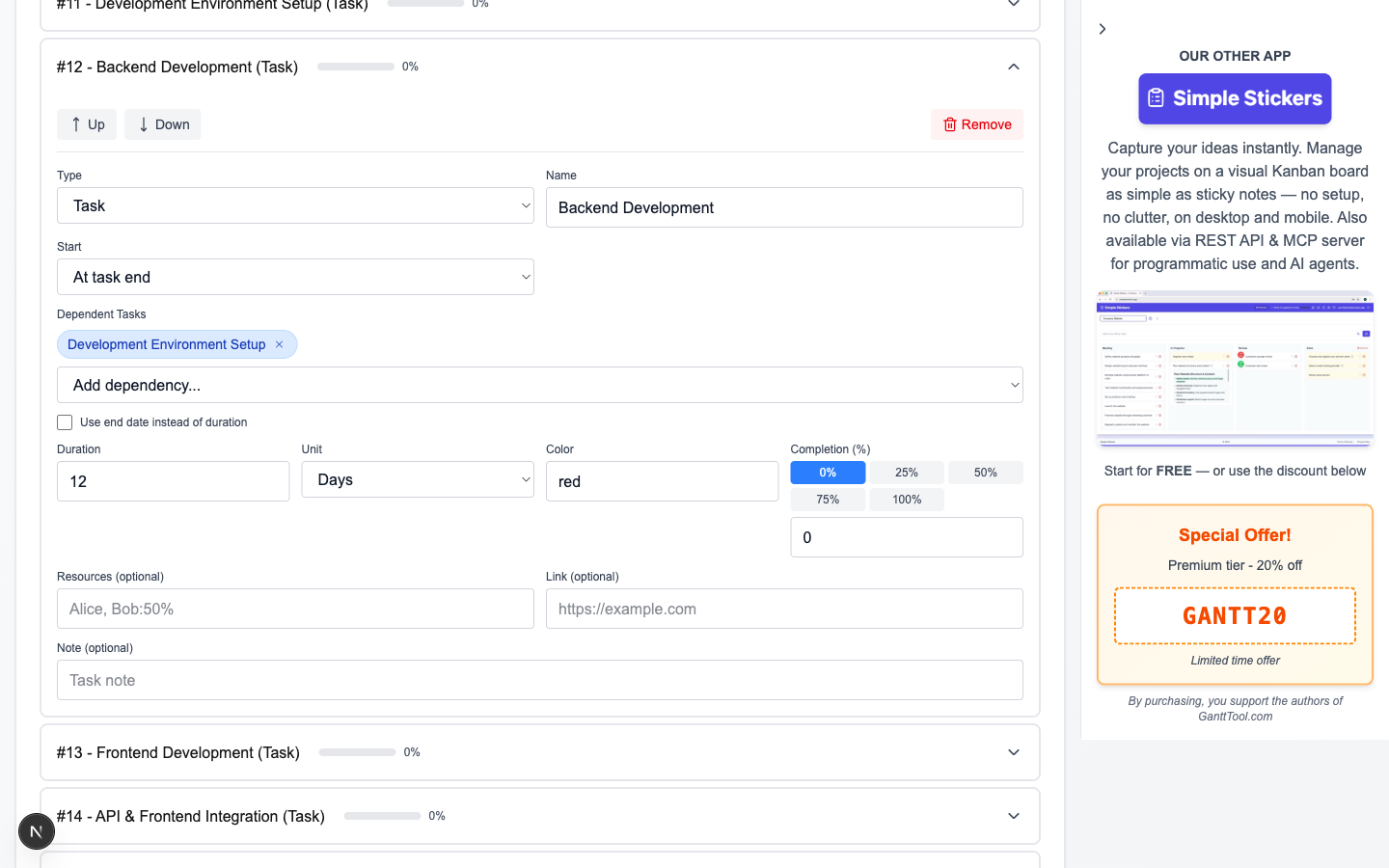The image size is (1389, 868).
Task: Click the Dependent Tasks label
Action: point(101,314)
